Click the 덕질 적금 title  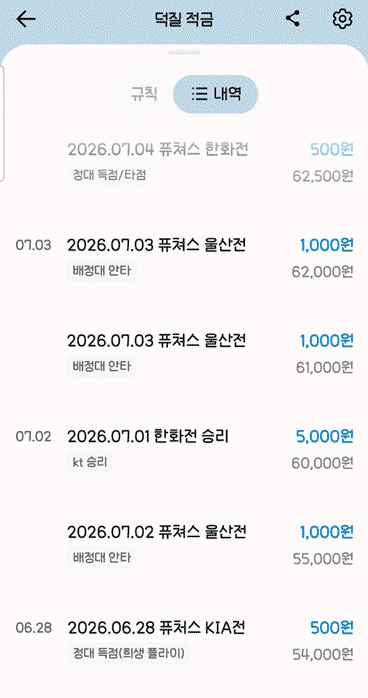tap(184, 19)
